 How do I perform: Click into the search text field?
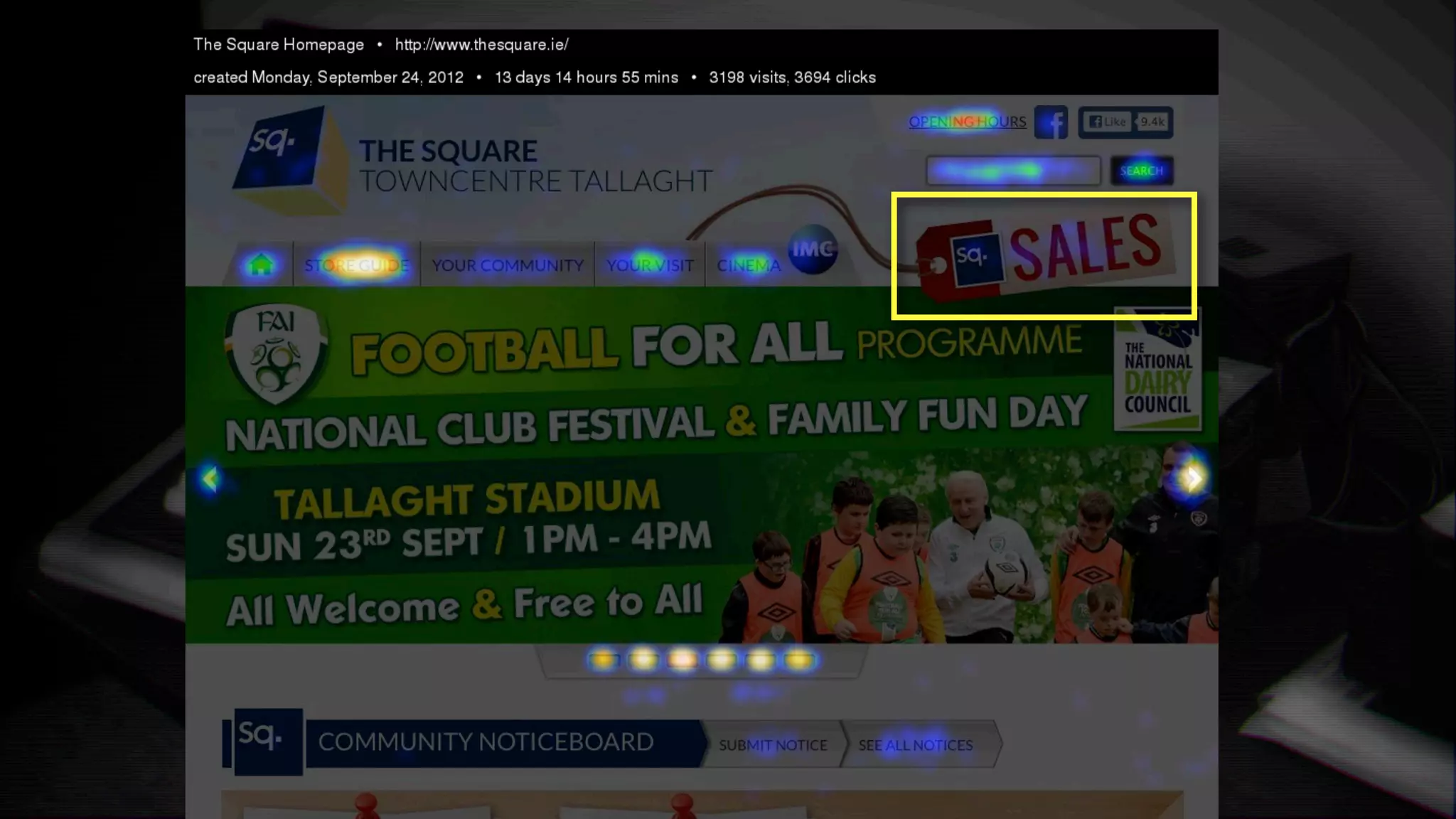[x=1013, y=171]
